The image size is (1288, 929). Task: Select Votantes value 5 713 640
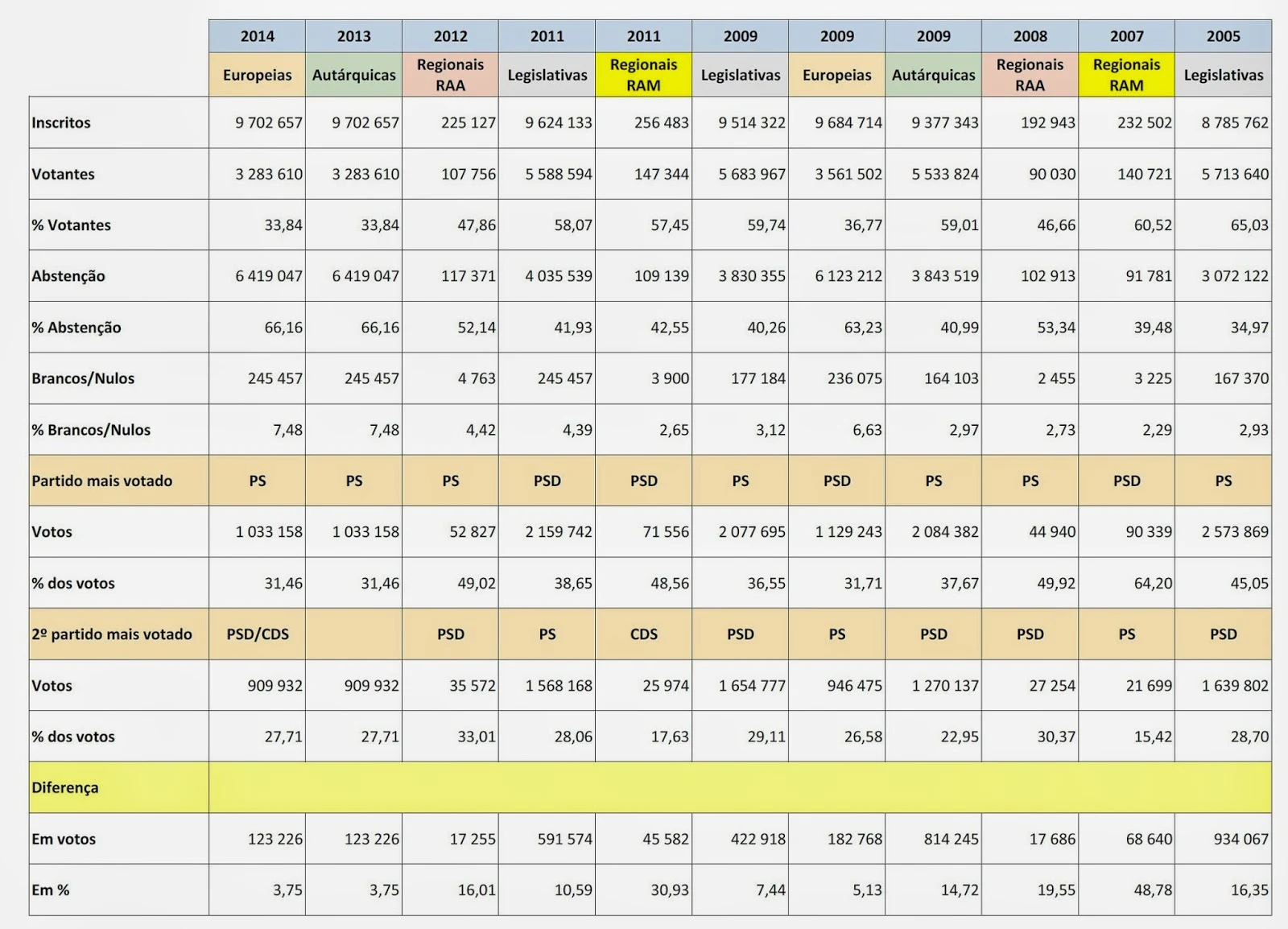pyautogui.click(x=1235, y=174)
